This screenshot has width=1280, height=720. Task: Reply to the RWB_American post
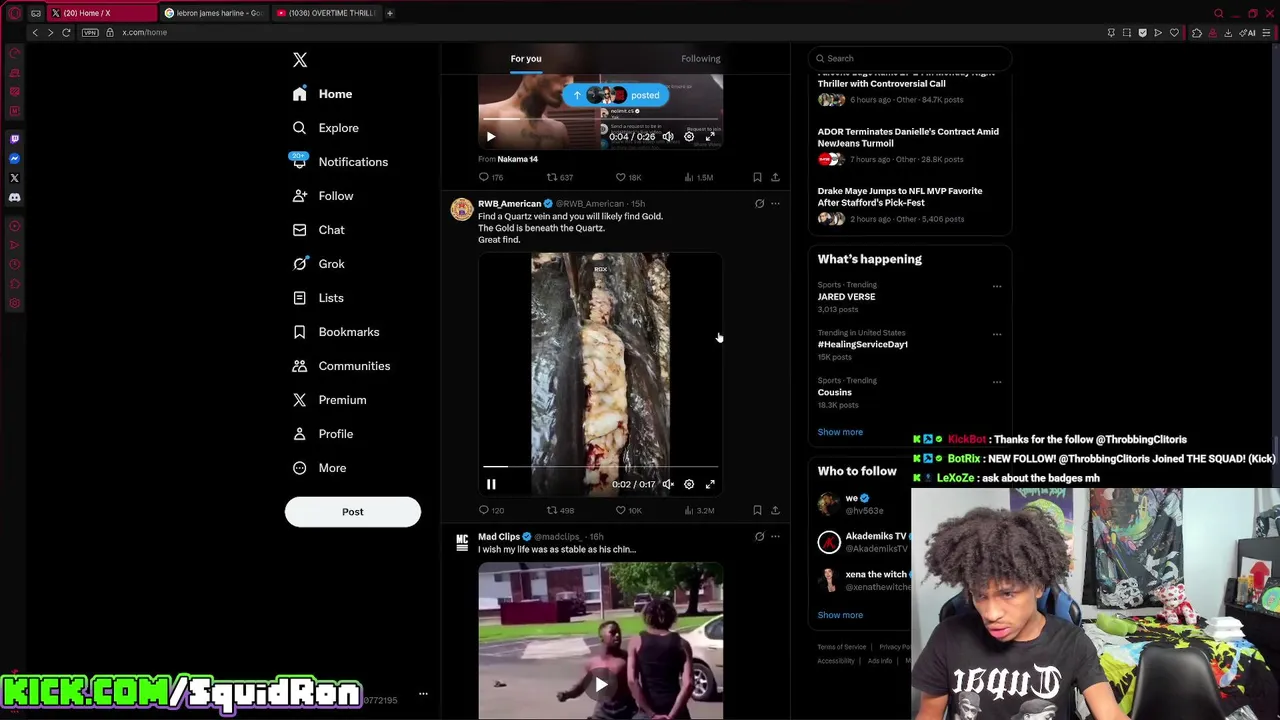pyautogui.click(x=490, y=510)
